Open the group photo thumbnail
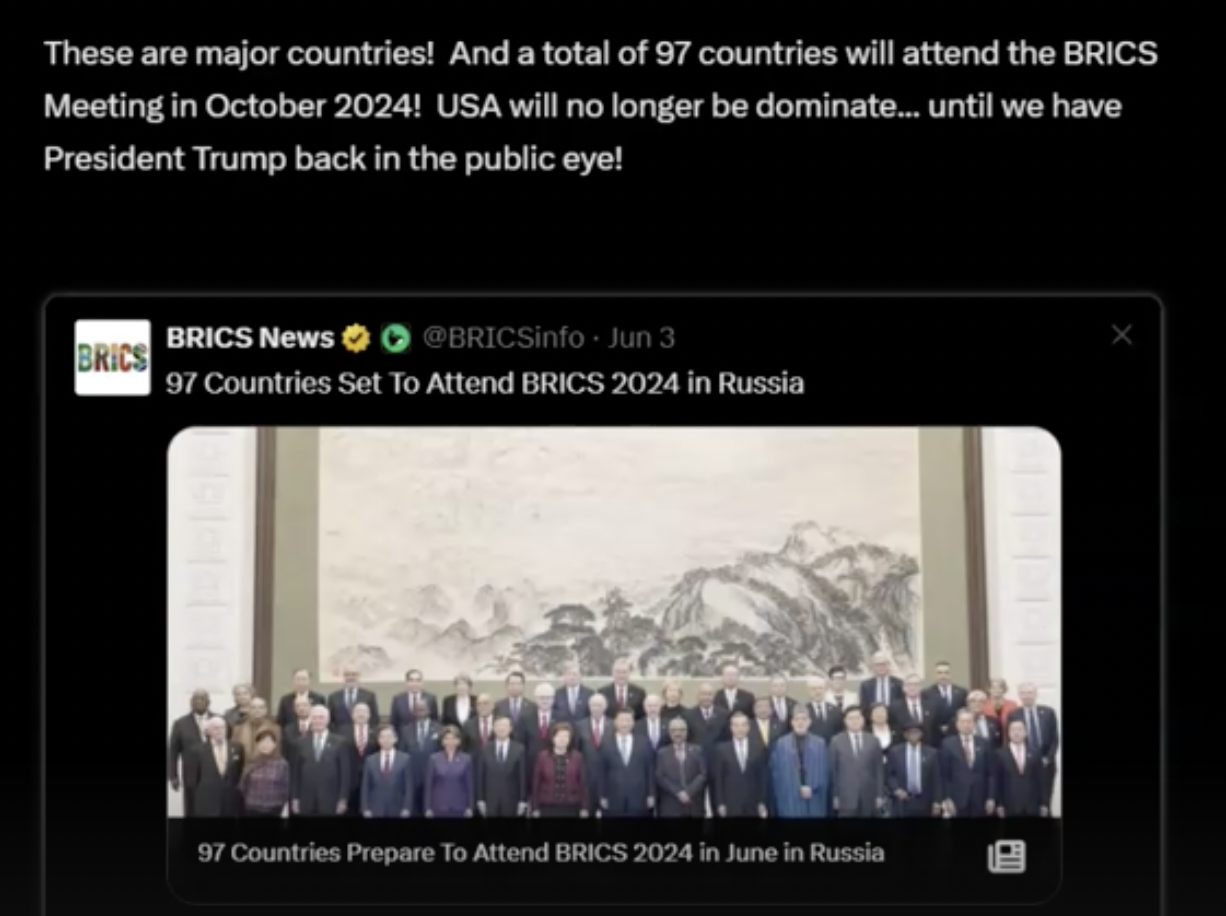 click(614, 622)
